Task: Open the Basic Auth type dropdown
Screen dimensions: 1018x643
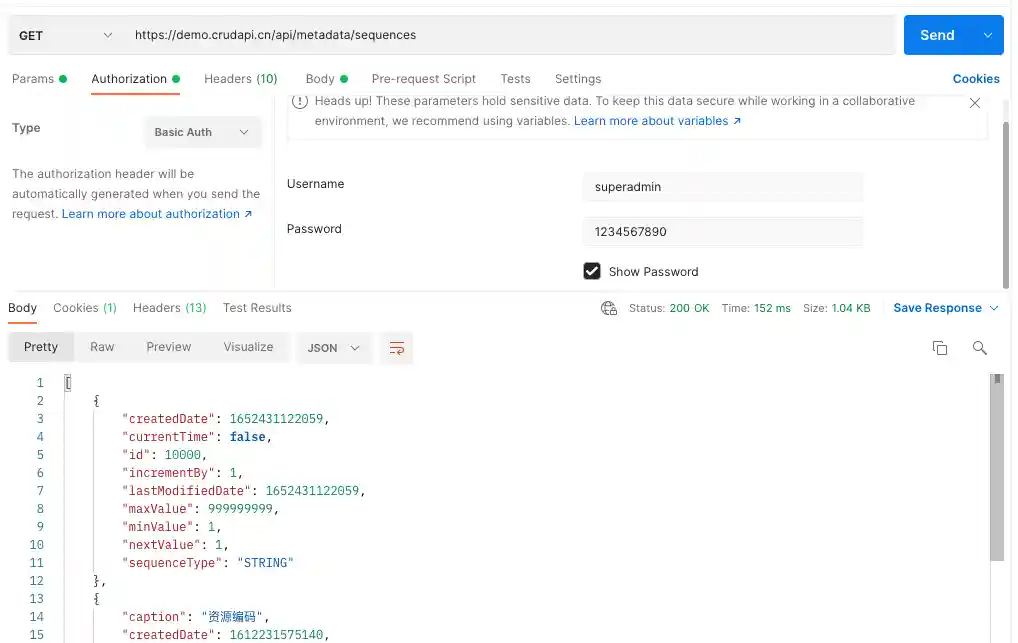Action: [x=203, y=131]
